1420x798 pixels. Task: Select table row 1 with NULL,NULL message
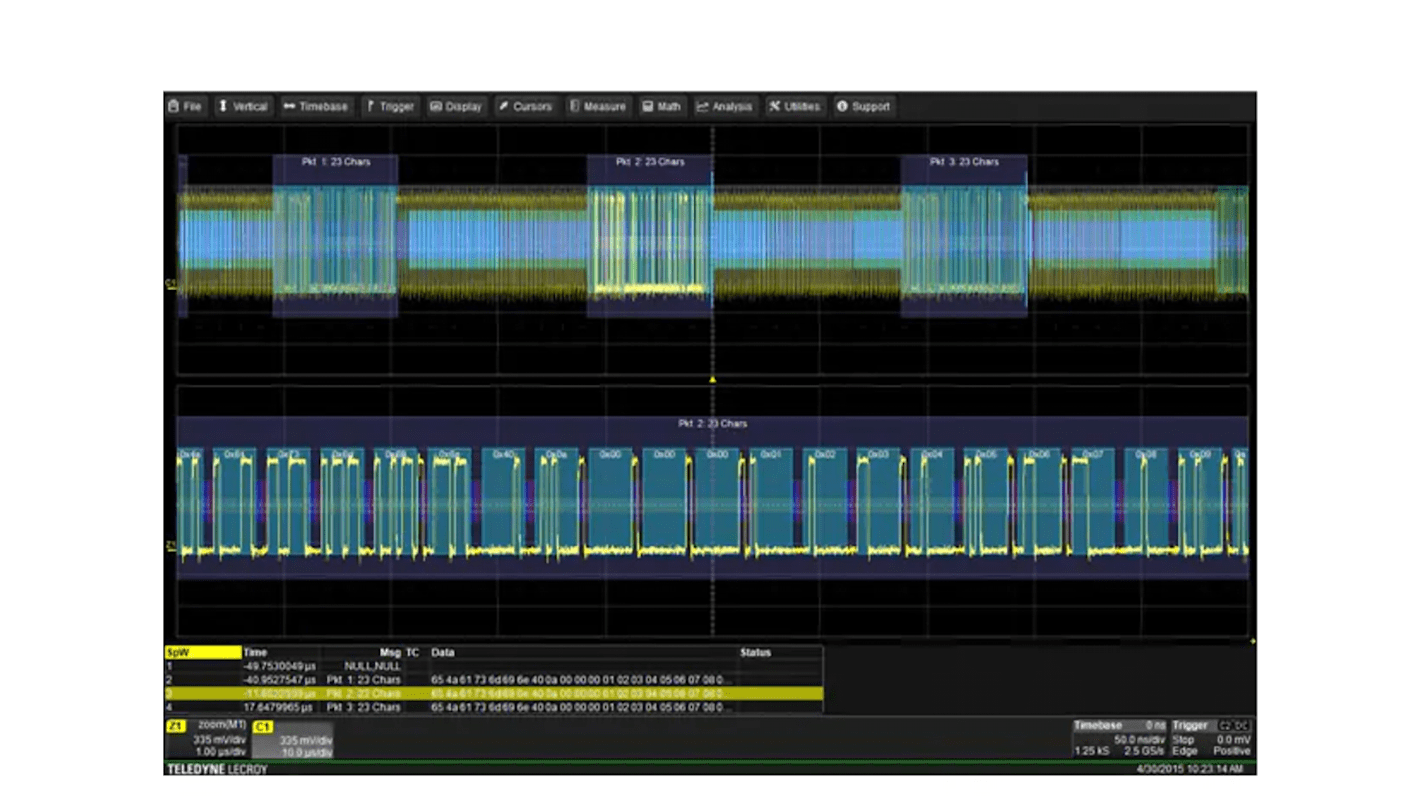494,666
